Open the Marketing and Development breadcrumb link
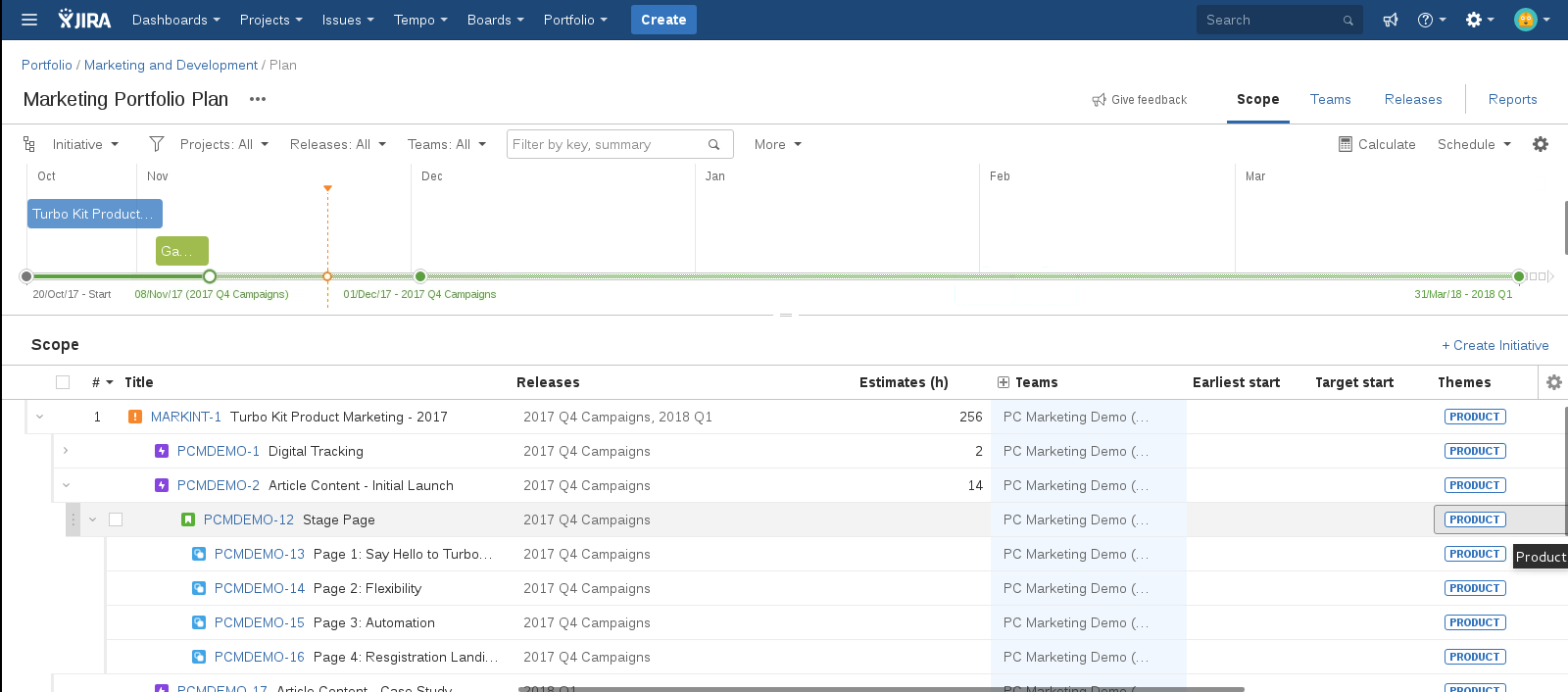 click(171, 65)
